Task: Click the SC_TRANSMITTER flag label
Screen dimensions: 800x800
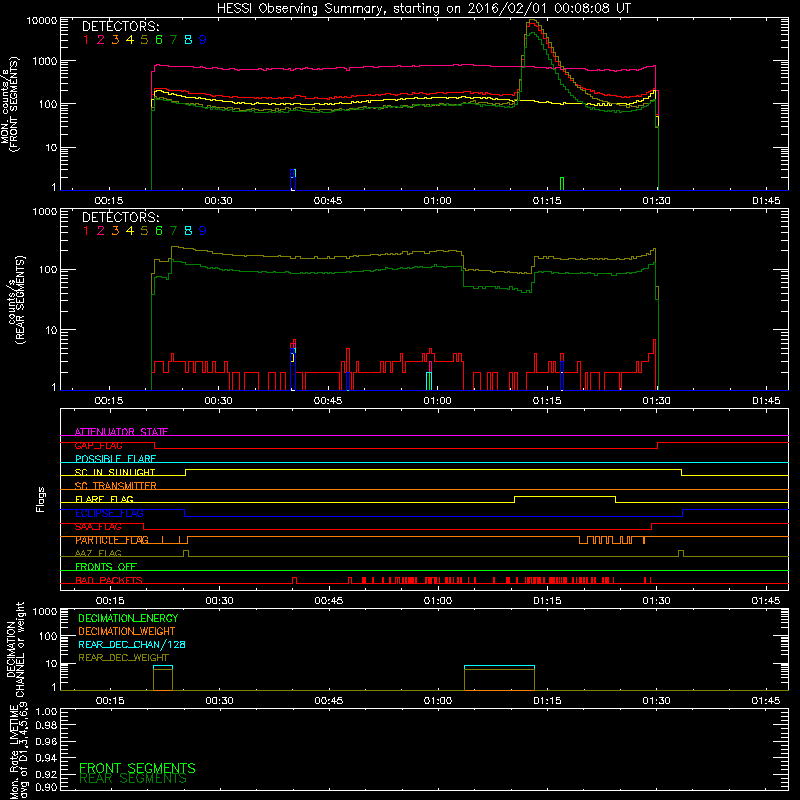Action: tap(116, 486)
